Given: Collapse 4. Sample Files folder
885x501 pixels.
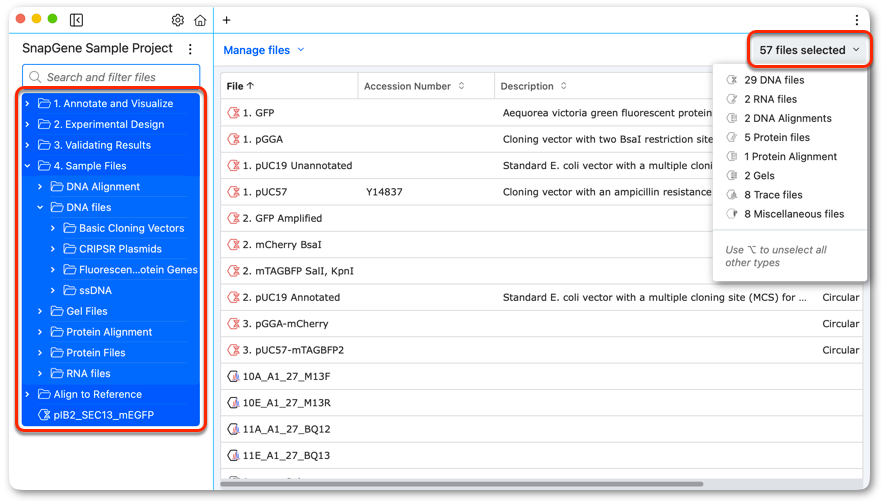Looking at the screenshot, I should [28, 166].
